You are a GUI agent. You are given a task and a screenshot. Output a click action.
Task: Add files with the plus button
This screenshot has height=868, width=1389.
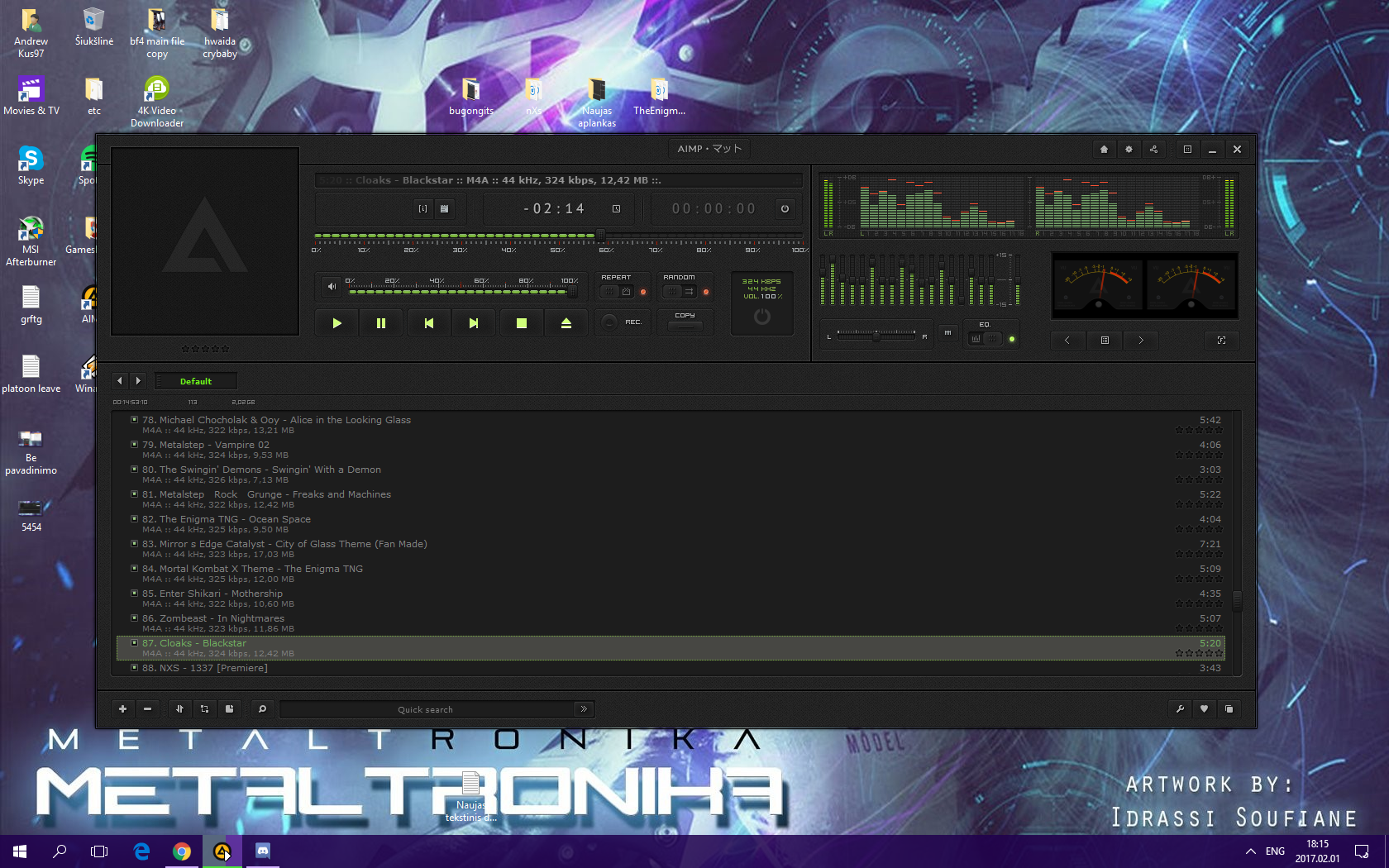(x=122, y=709)
